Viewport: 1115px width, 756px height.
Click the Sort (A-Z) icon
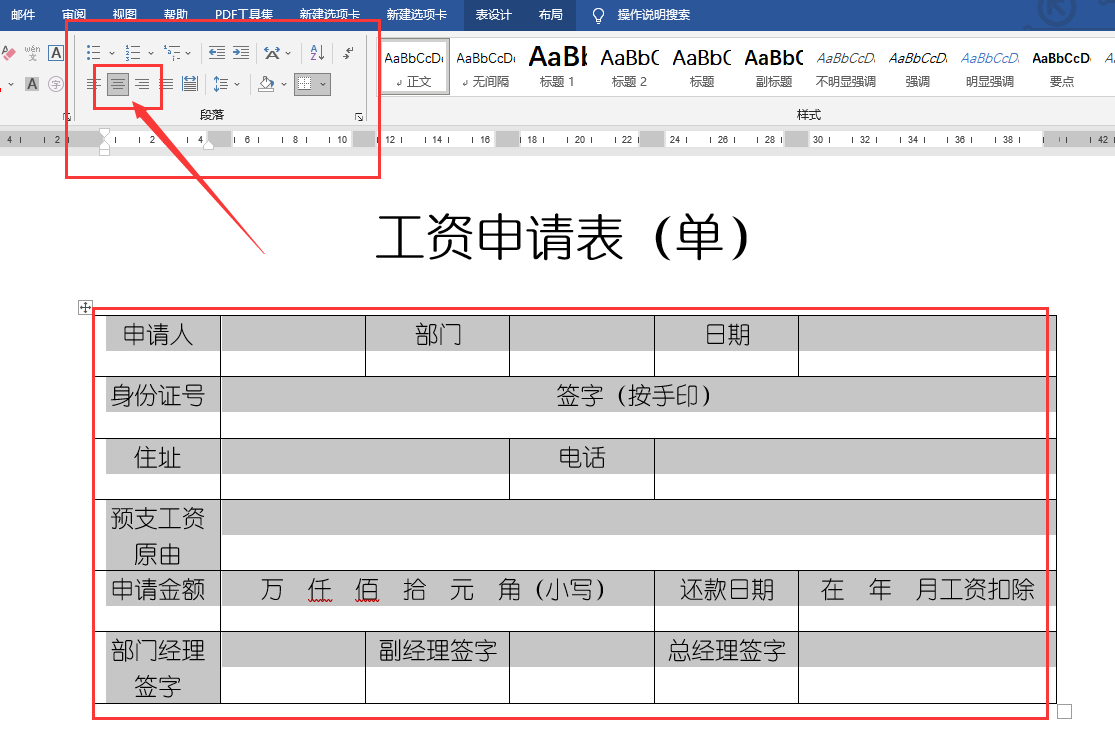316,52
